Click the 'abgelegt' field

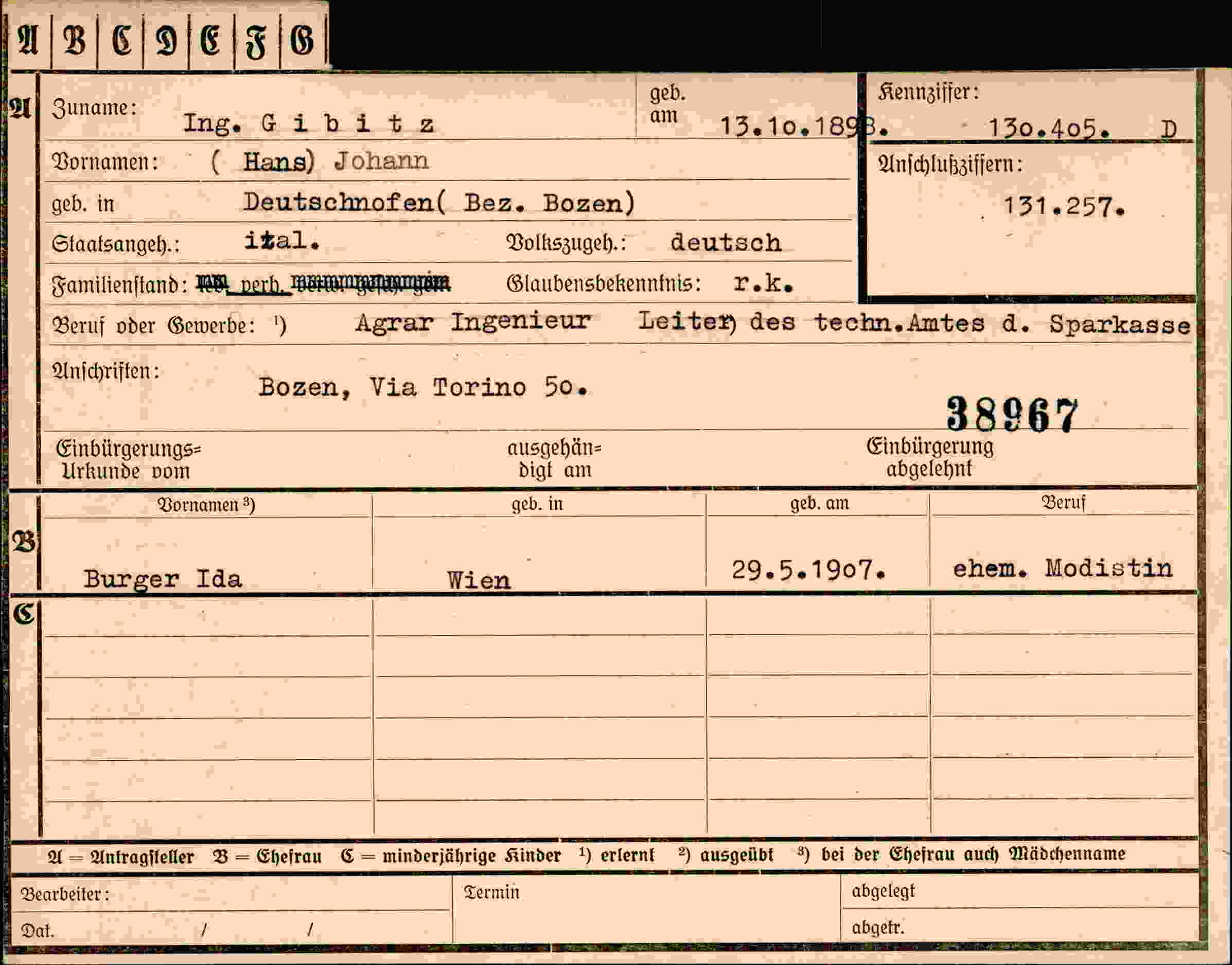coord(1020,891)
